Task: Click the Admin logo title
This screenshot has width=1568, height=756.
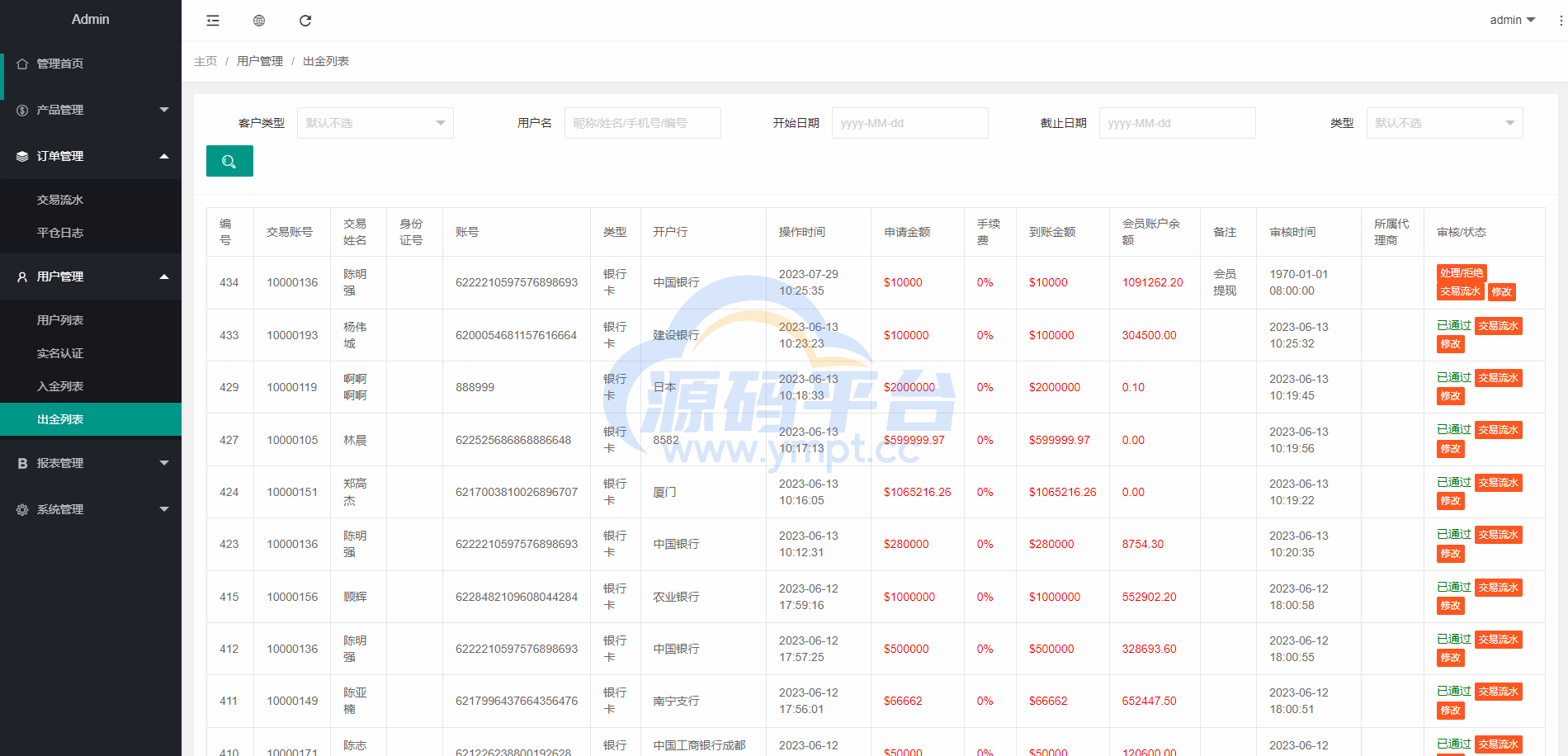Action: (91, 19)
